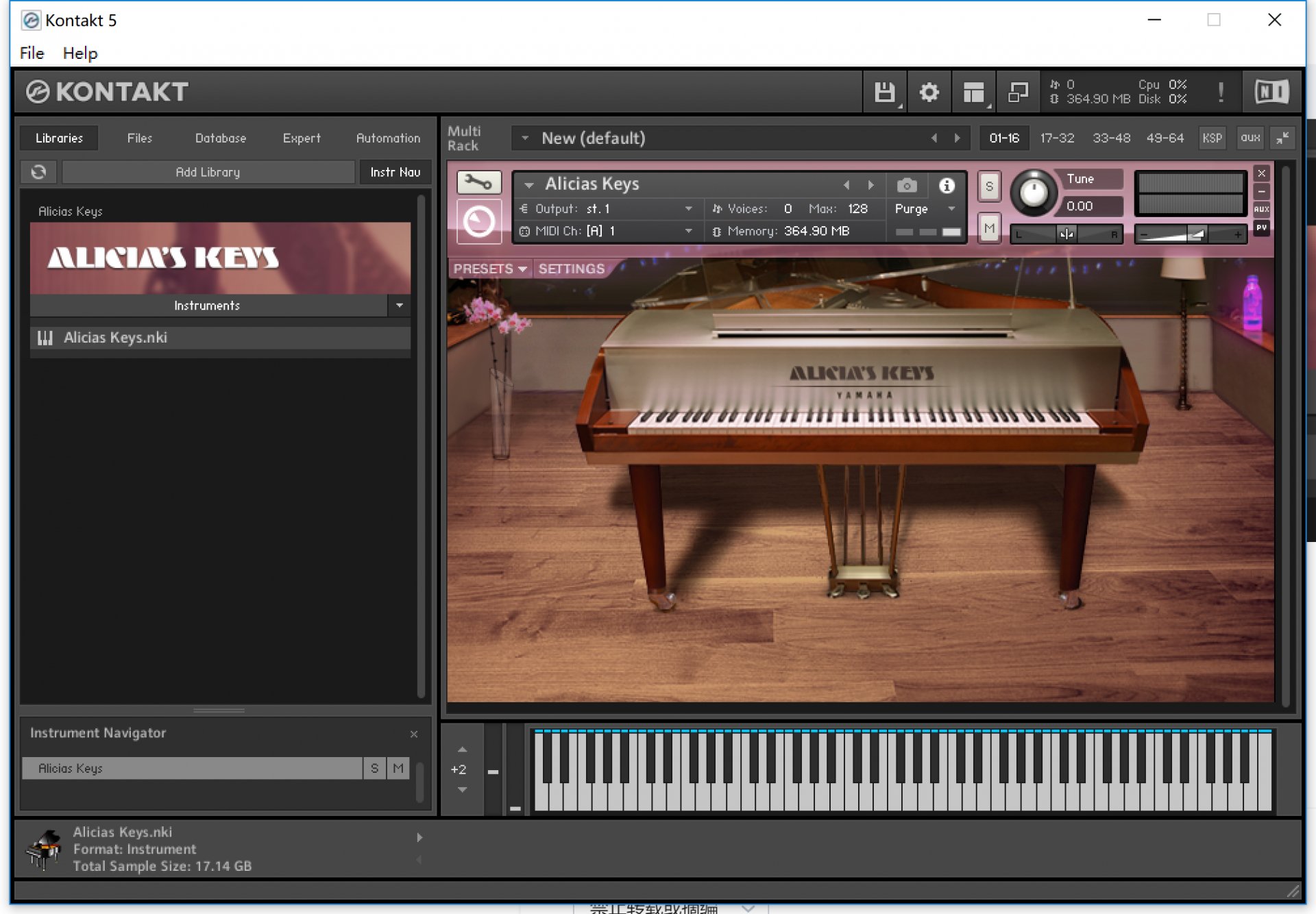The width and height of the screenshot is (1316, 914).
Task: Switch to Database tab
Action: (x=221, y=138)
